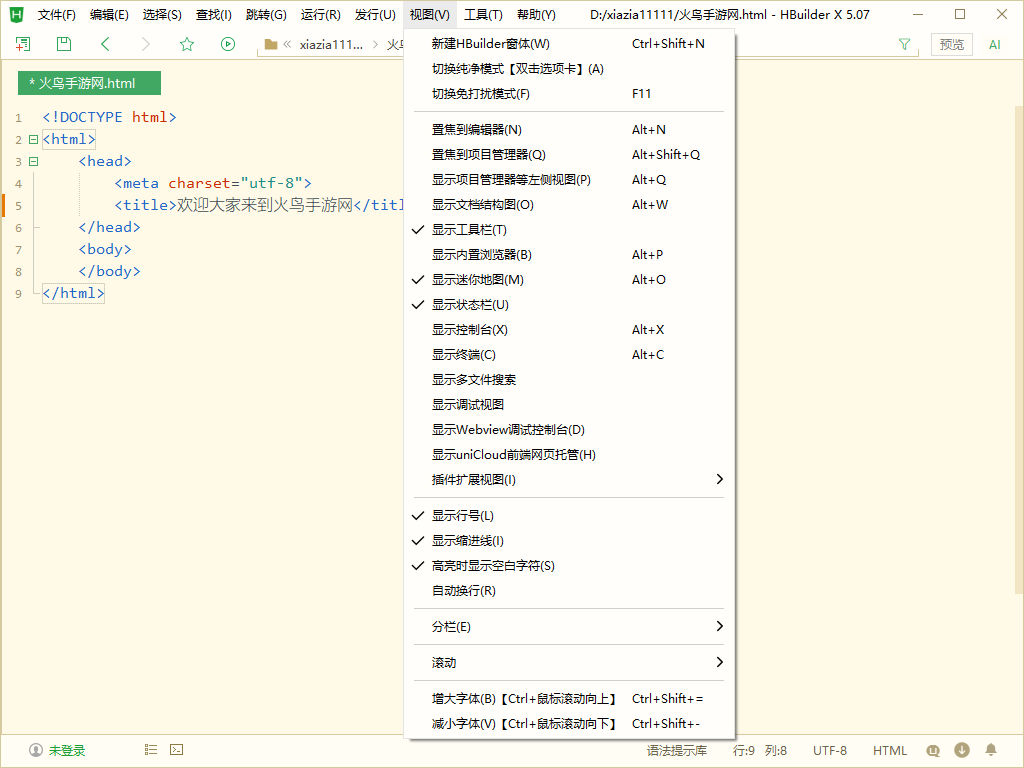The width and height of the screenshot is (1024, 768).
Task: Click the chat bubble icon in status bar
Action: click(933, 750)
